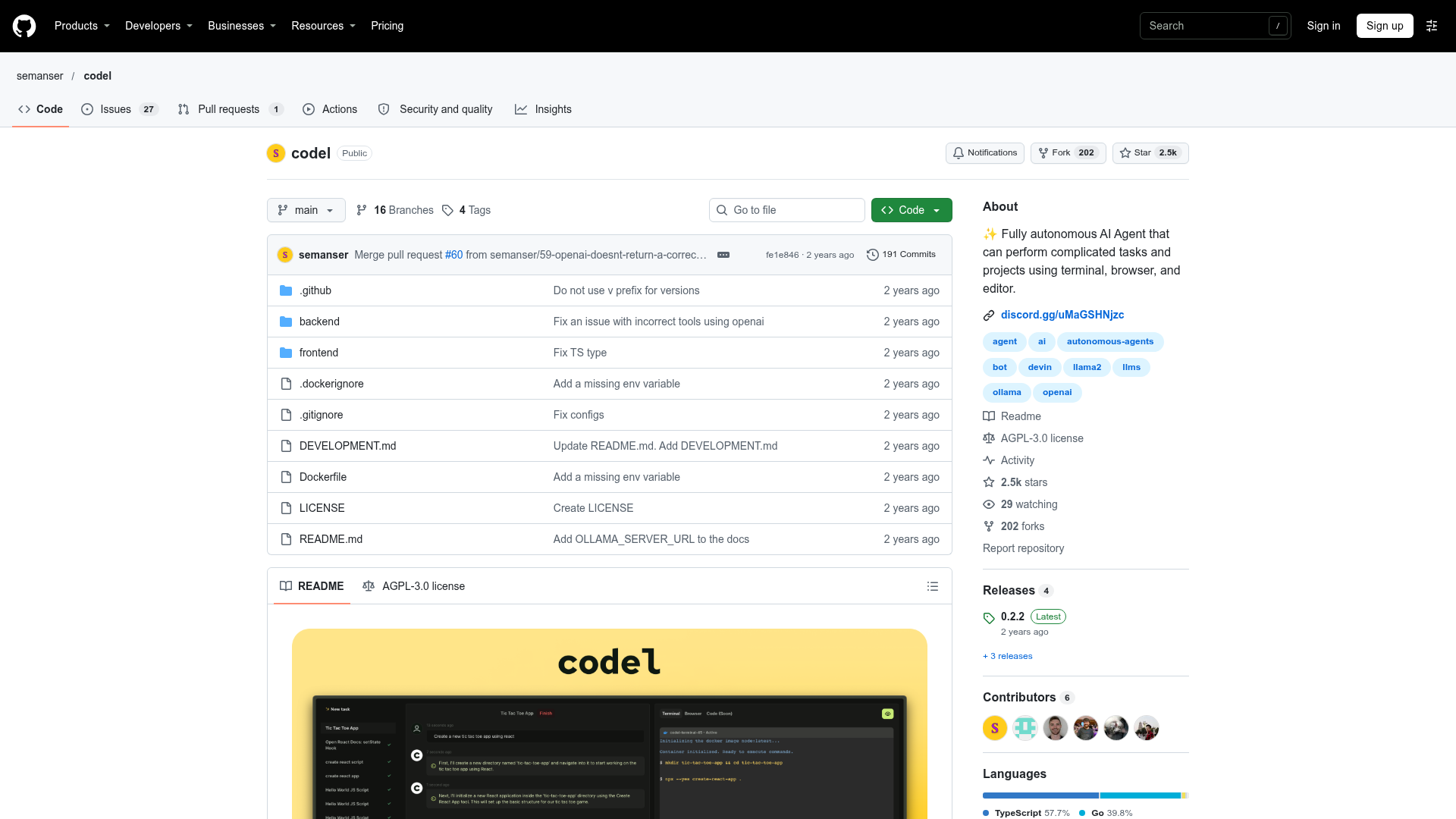Open the + 3 releases link

click(x=1008, y=656)
